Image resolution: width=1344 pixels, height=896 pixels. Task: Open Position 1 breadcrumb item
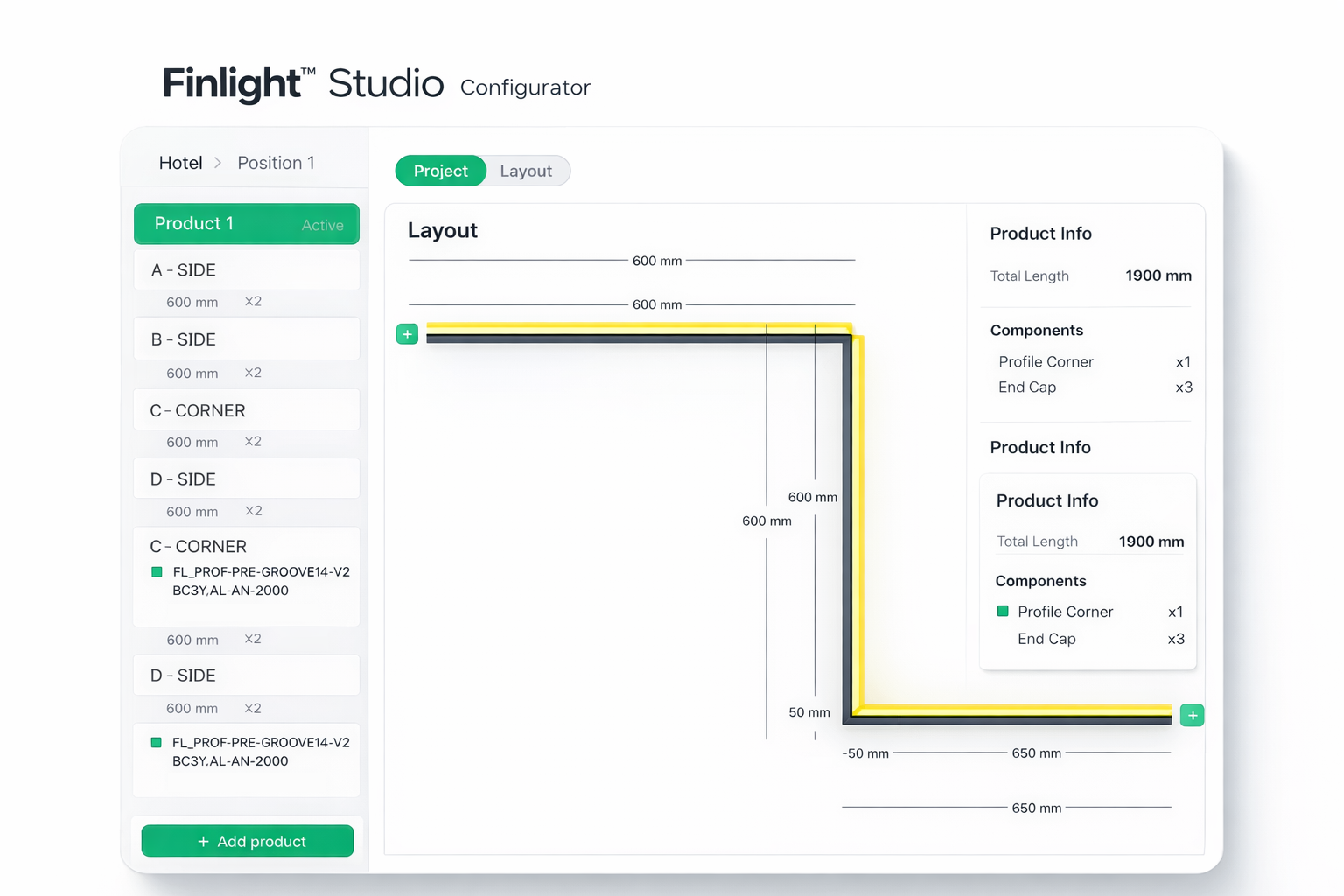pyautogui.click(x=276, y=163)
